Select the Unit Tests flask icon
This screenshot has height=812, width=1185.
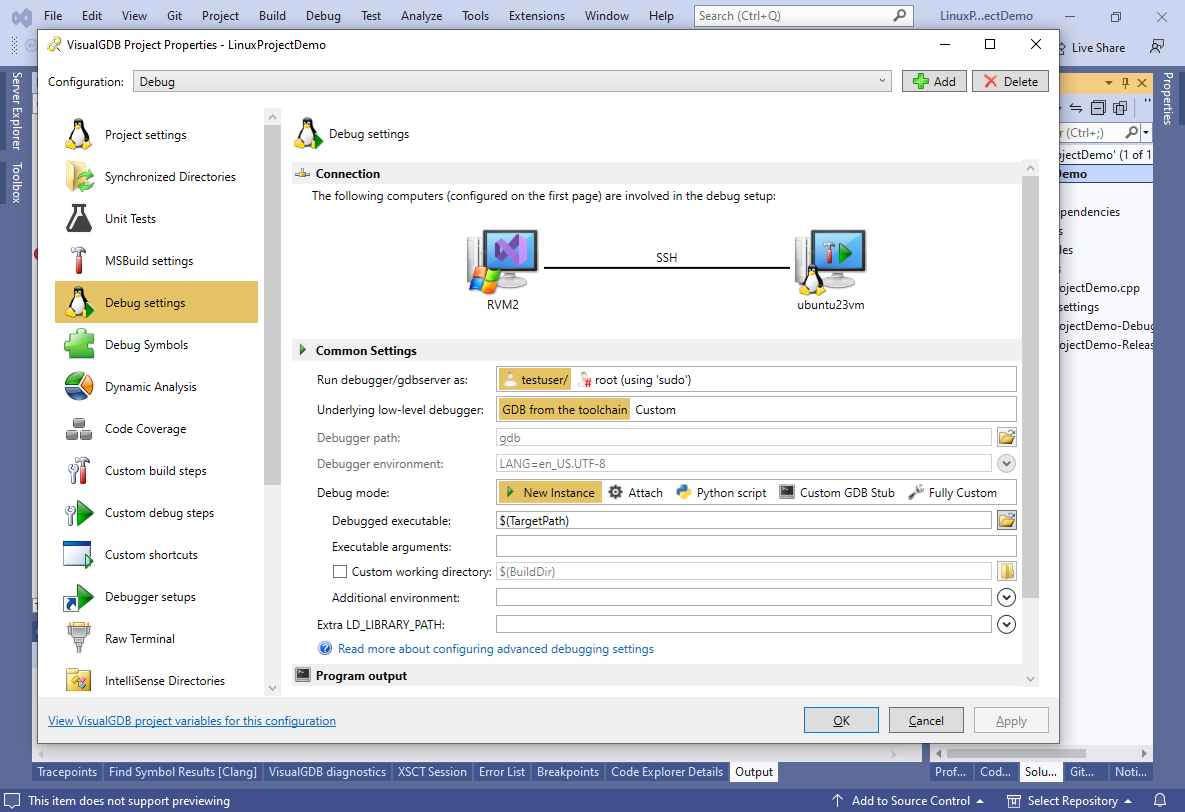pyautogui.click(x=79, y=218)
